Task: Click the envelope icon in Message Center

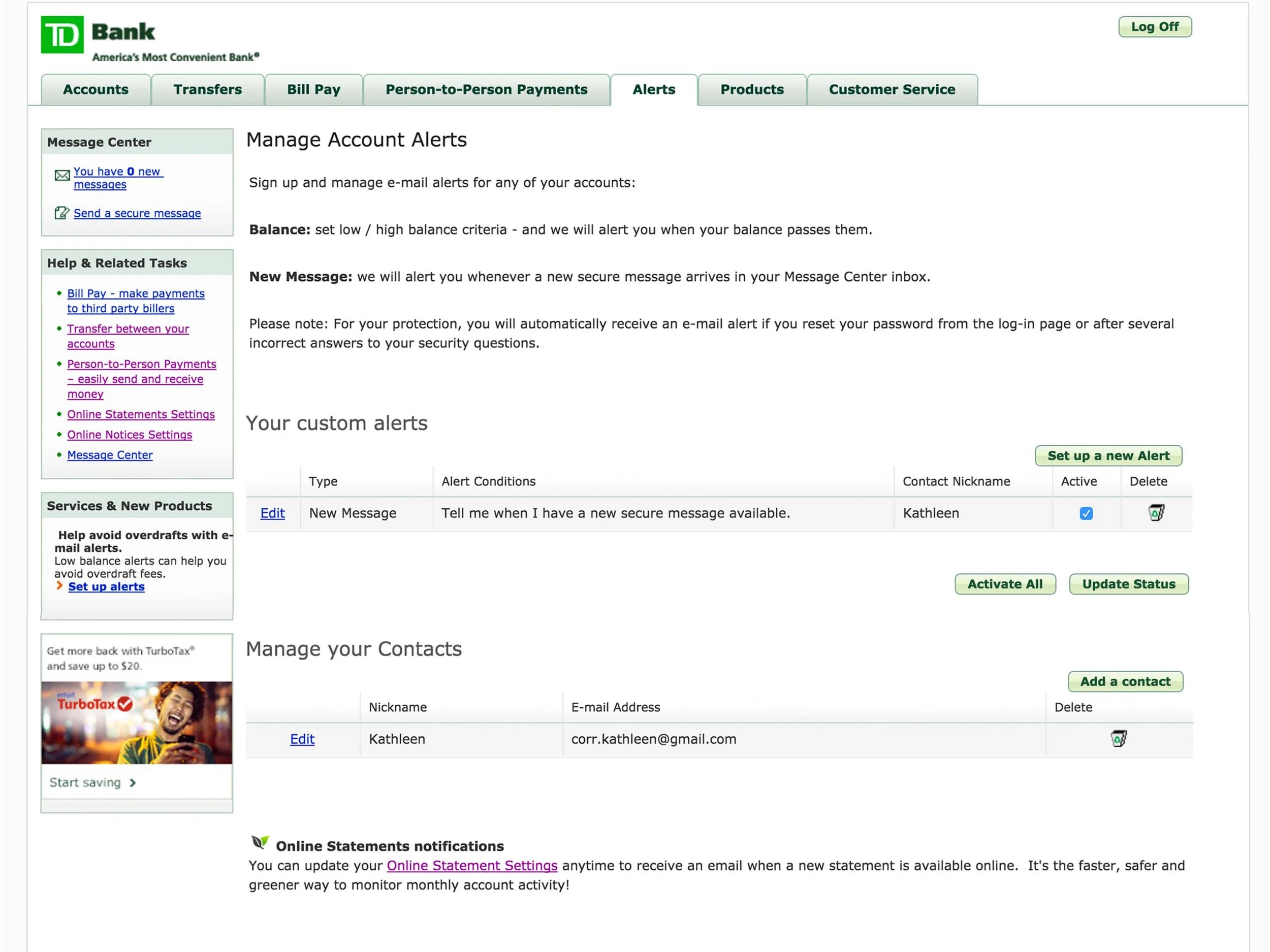Action: point(62,176)
